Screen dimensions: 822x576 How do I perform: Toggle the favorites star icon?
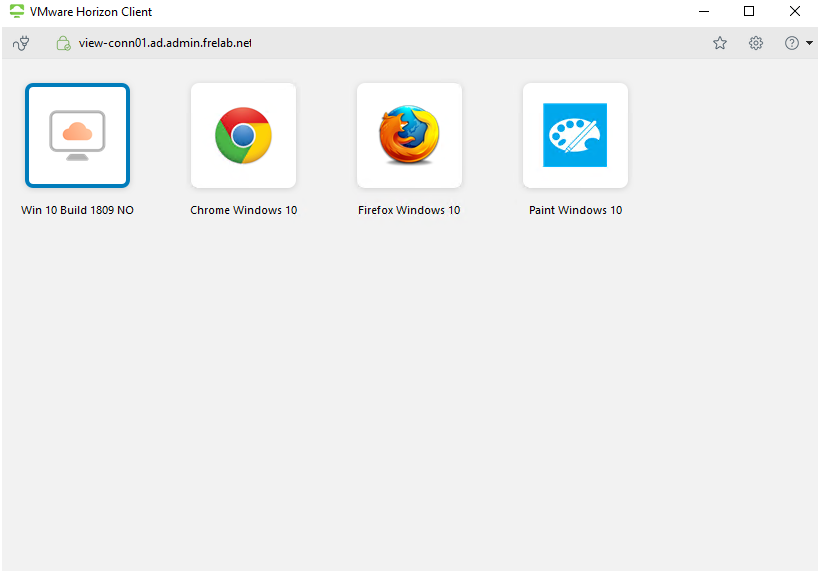click(720, 43)
